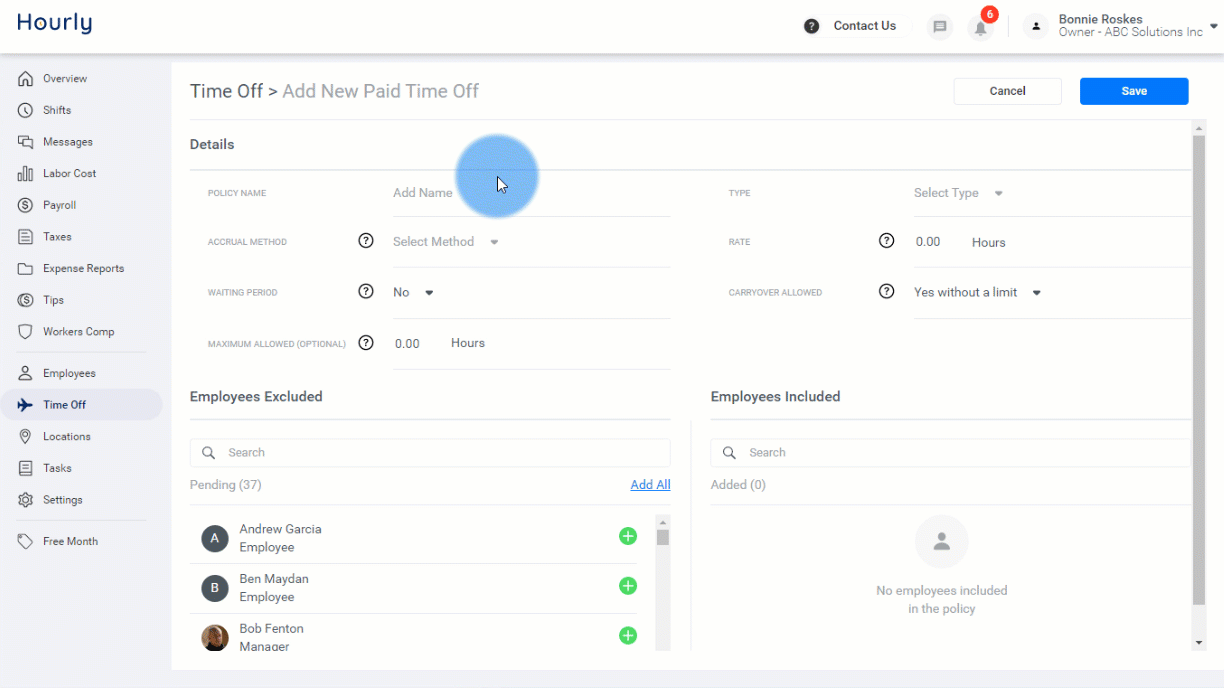Add Andrew Garcia with the green plus
Image resolution: width=1224 pixels, height=688 pixels.
click(x=628, y=537)
